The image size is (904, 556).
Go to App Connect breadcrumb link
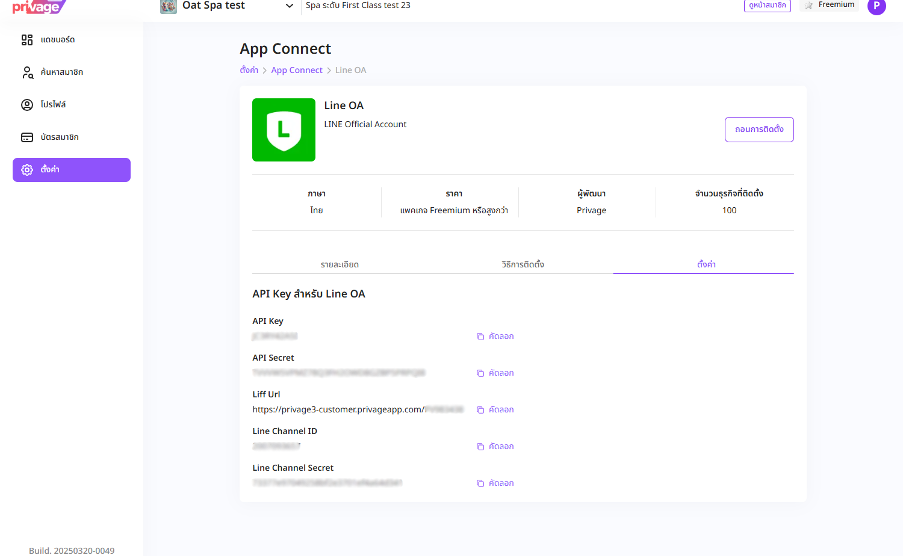click(297, 70)
